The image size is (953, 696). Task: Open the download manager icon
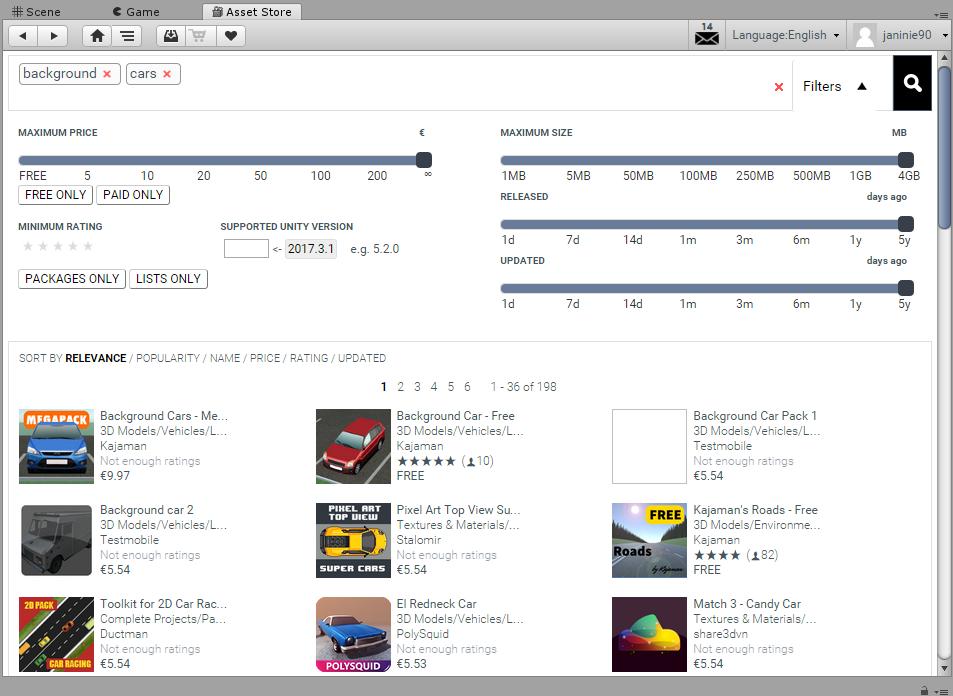[x=171, y=36]
